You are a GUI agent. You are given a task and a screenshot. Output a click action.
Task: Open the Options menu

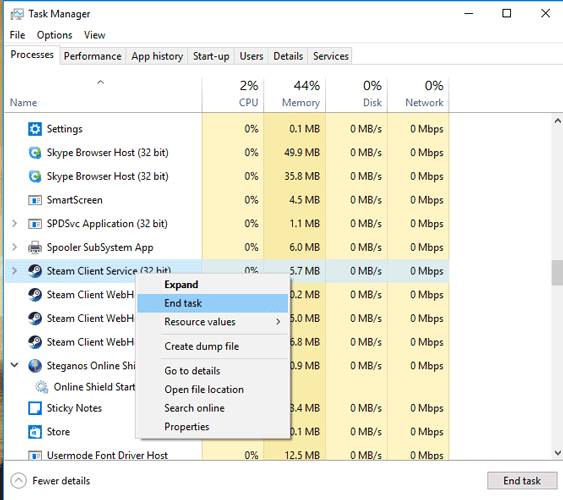pos(55,35)
